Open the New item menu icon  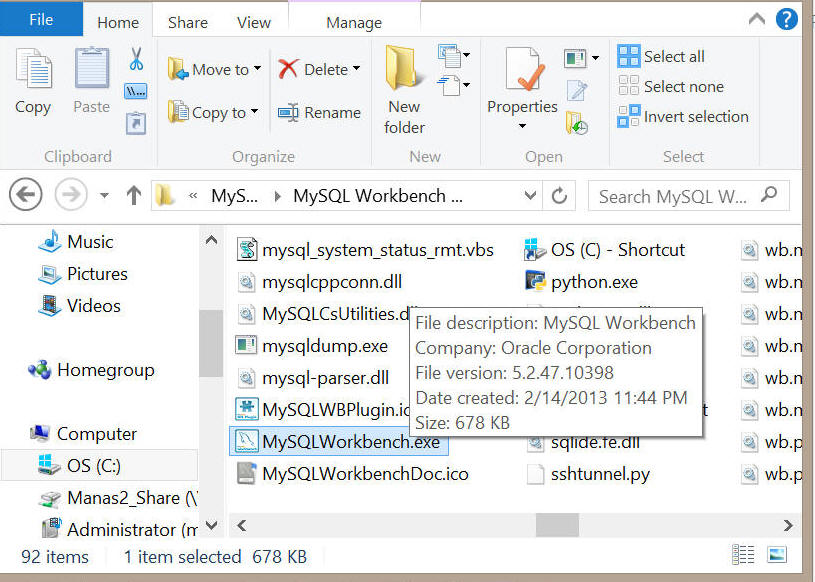point(454,56)
